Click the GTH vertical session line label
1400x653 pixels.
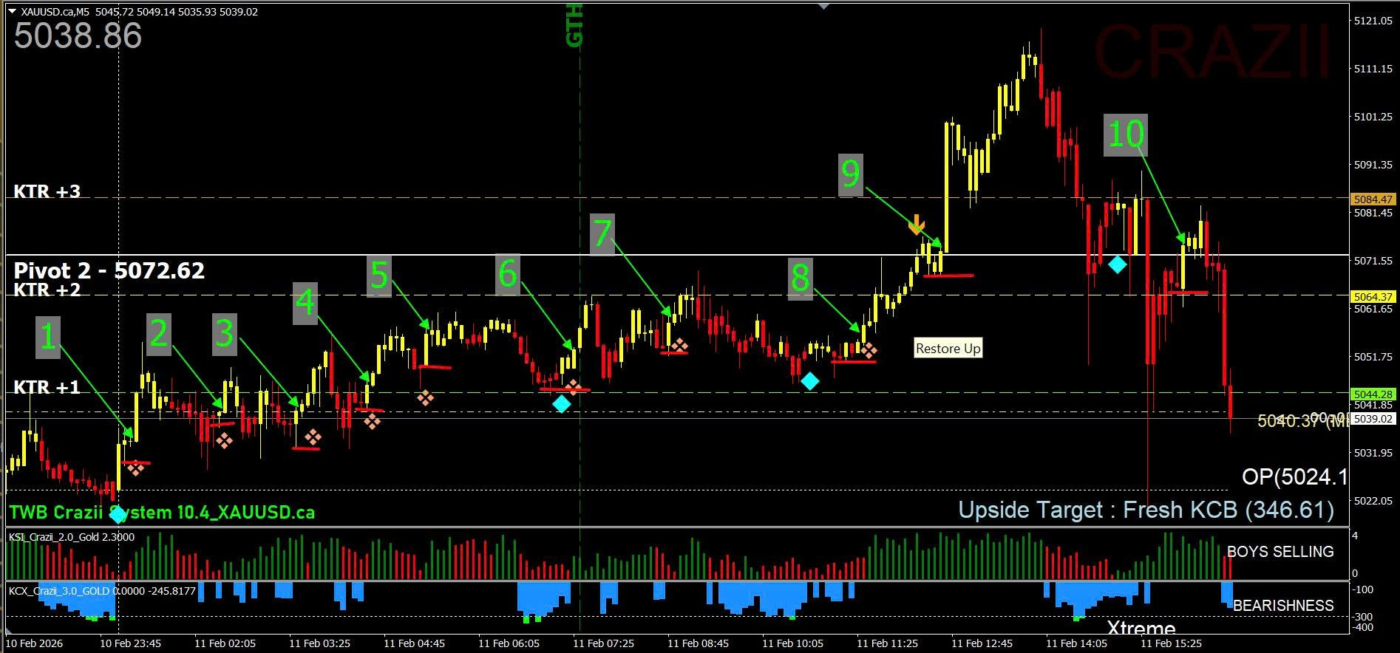575,25
